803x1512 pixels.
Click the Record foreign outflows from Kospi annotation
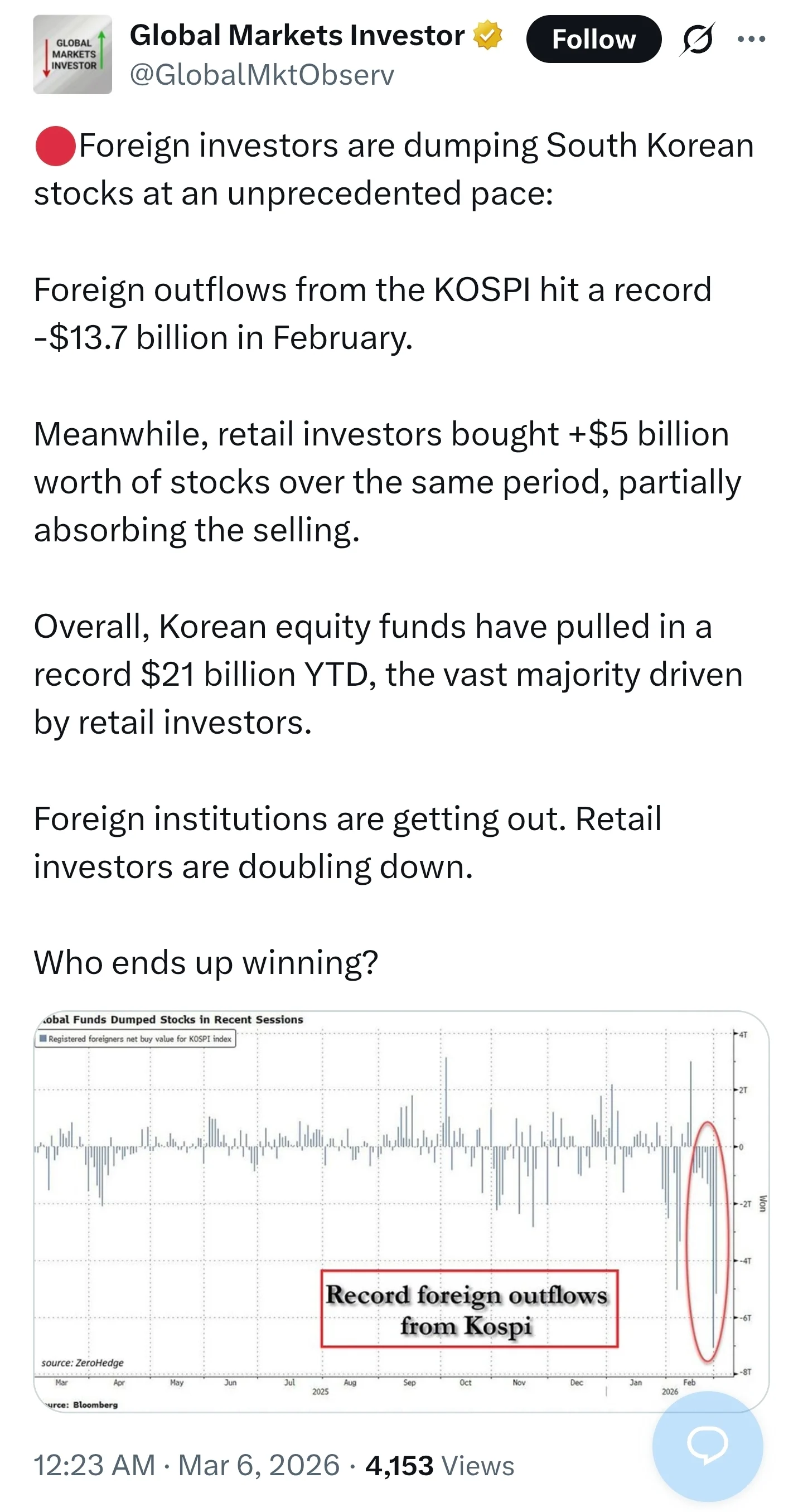point(468,1309)
